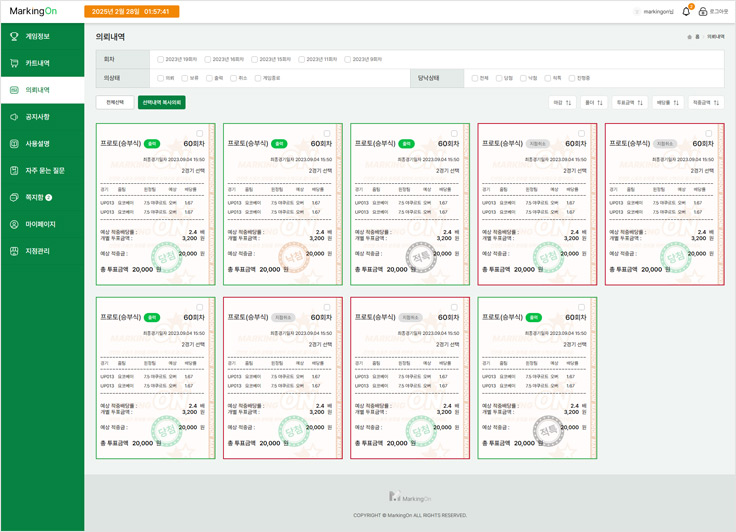736x532 pixels.
Task: Sort tickets by 배당률
Action: 668,102
